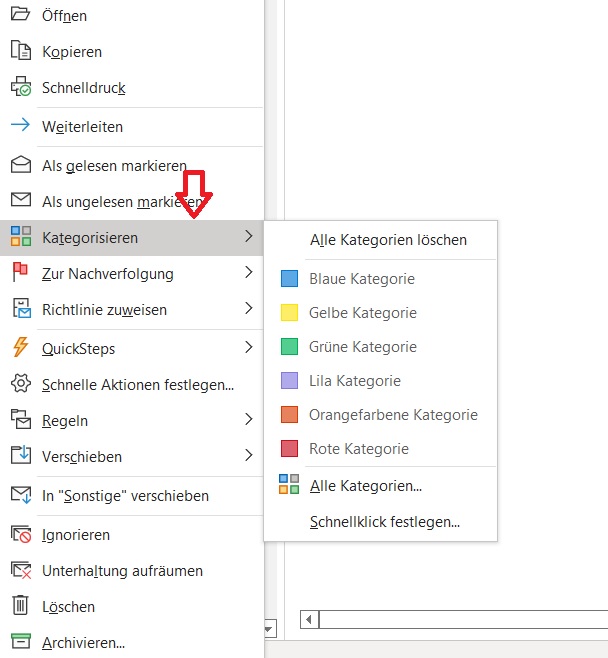Click the Richtlinie zuweisen icon
Viewport: 608px width, 658px height.
pyautogui.click(x=21, y=308)
